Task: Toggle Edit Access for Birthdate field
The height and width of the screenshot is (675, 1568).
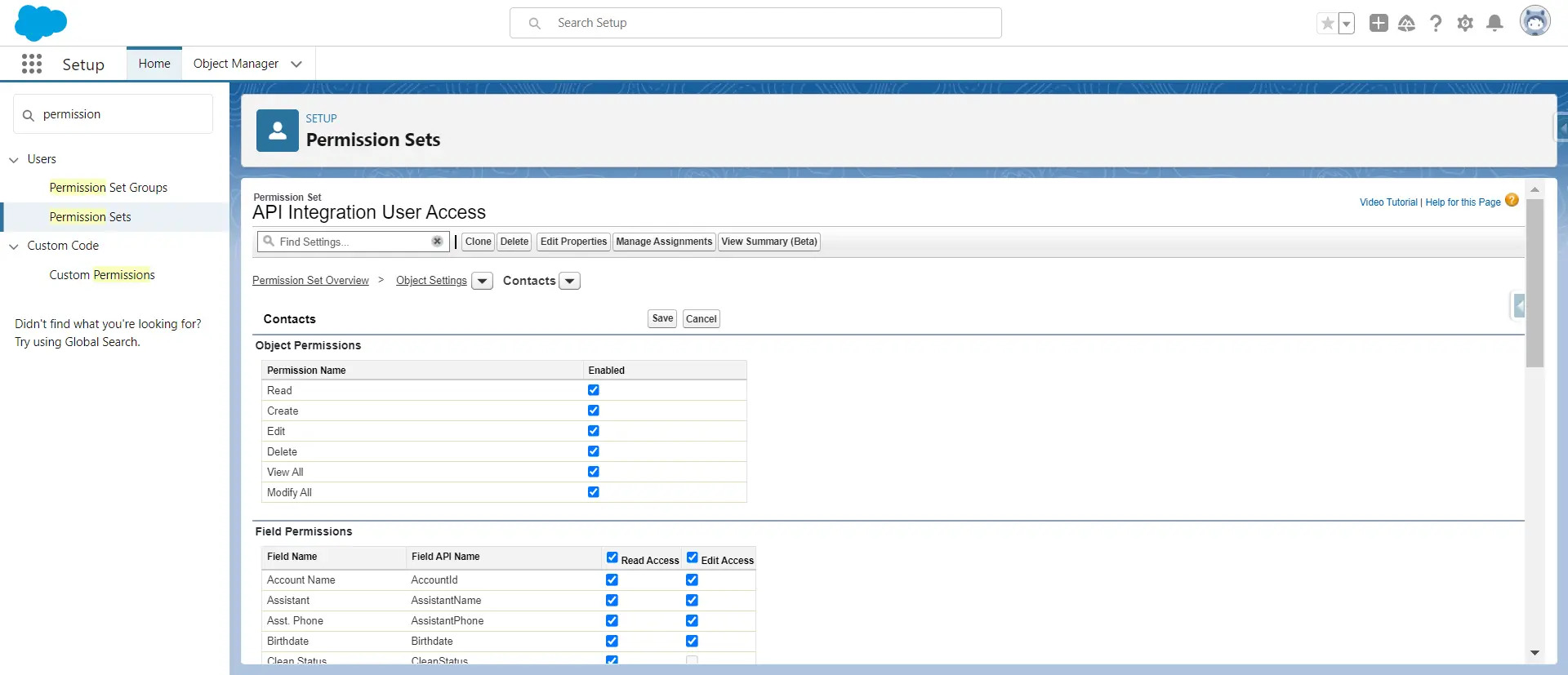Action: pyautogui.click(x=692, y=641)
